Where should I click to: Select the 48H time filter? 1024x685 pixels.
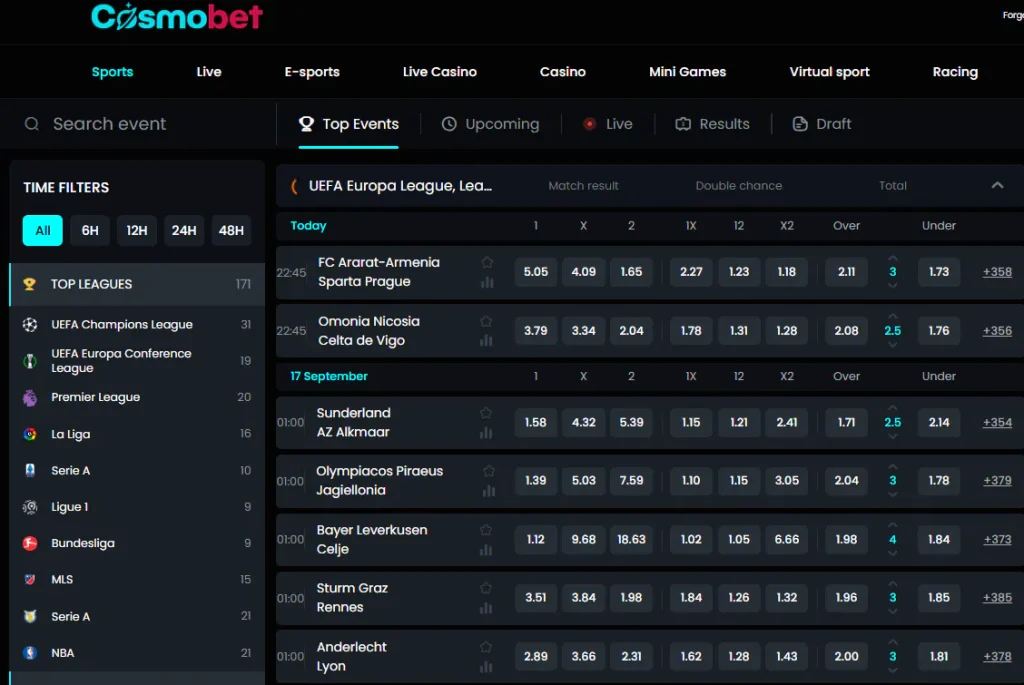[x=231, y=231]
